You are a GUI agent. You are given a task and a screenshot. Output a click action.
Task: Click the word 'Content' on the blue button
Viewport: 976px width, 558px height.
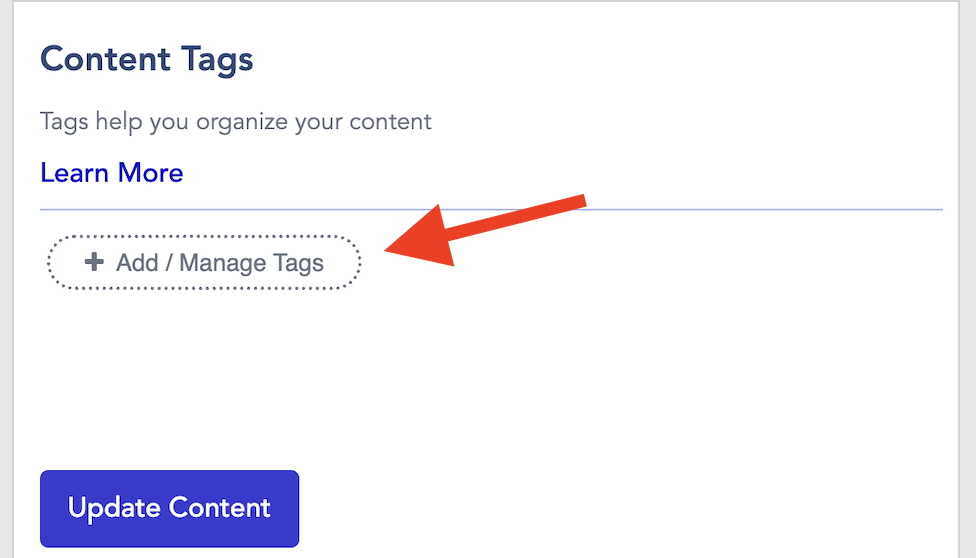(220, 508)
